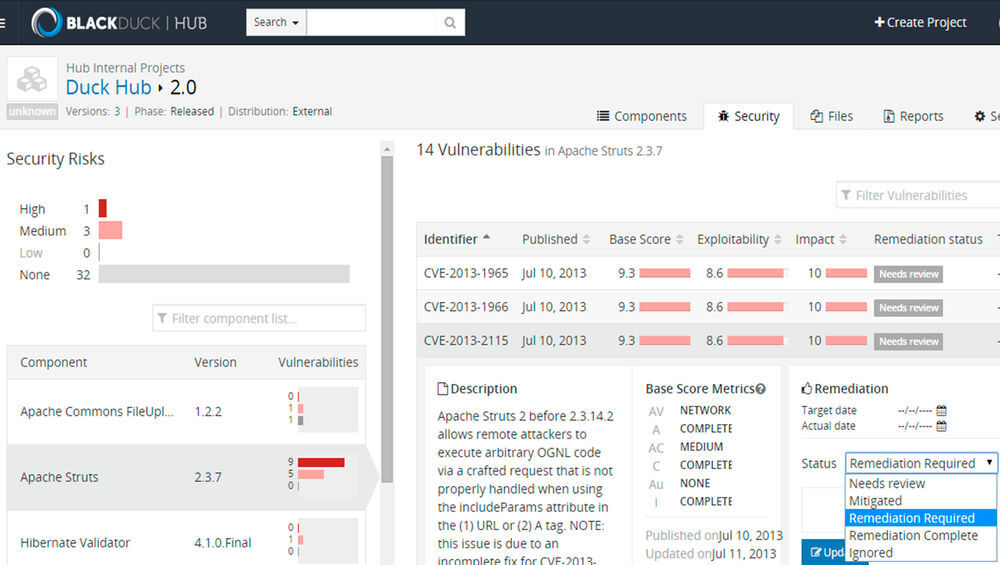Select the CVE-2013-1965 vulnerability row

[465, 273]
